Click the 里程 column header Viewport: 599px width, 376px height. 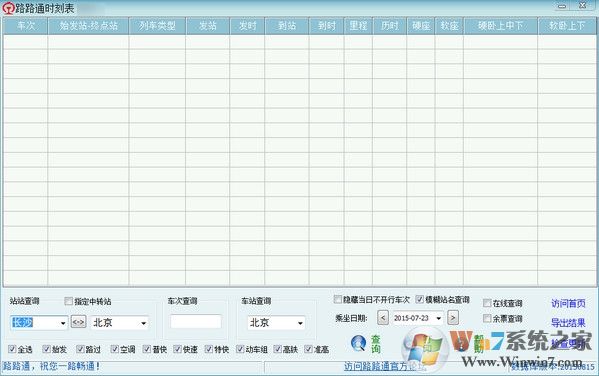click(x=358, y=26)
